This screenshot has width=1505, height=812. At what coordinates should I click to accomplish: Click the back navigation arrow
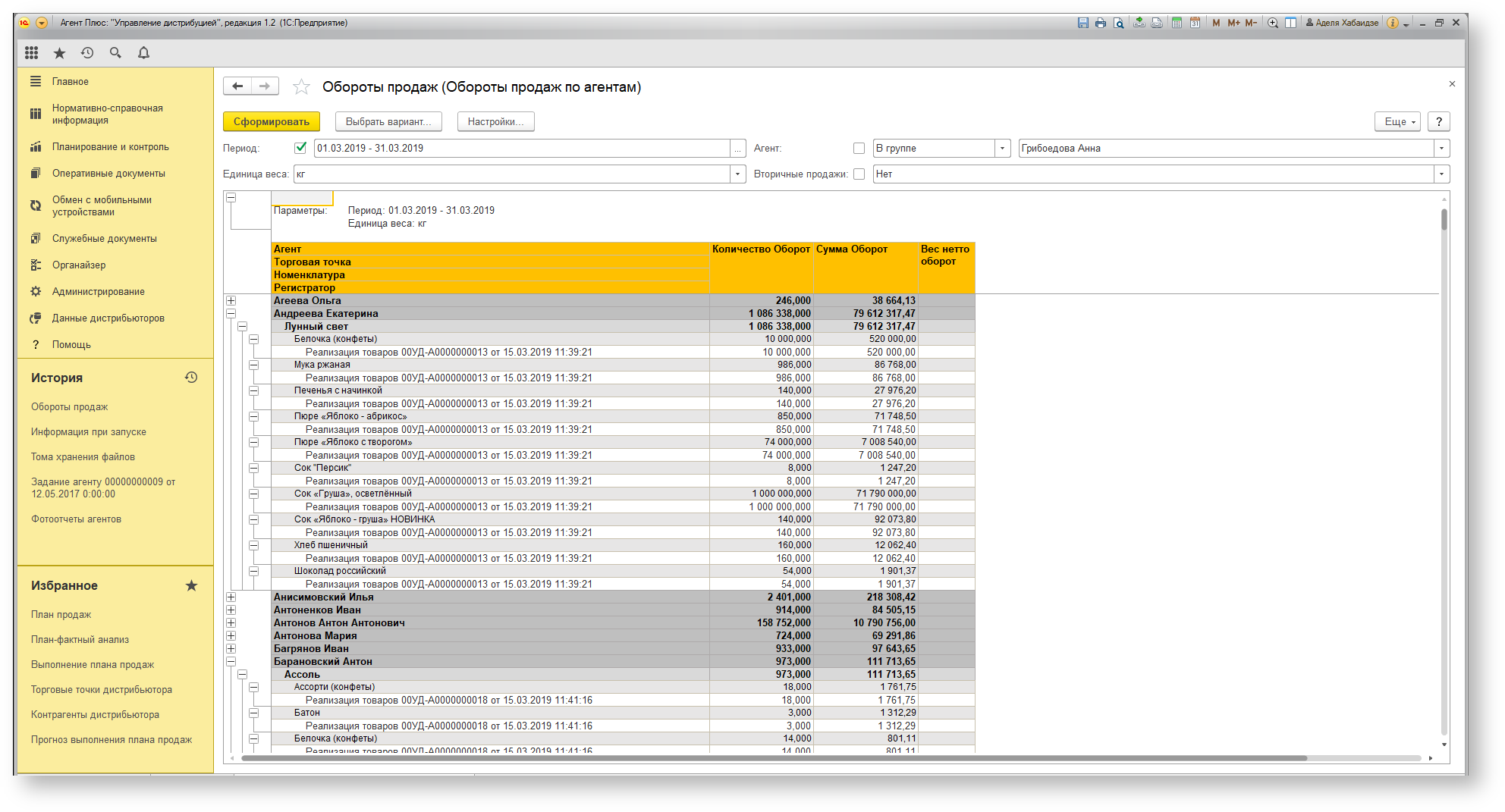[237, 86]
